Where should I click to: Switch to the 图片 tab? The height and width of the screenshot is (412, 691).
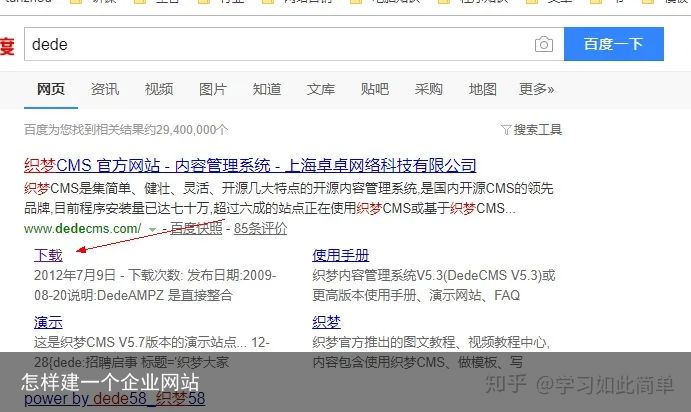[213, 89]
